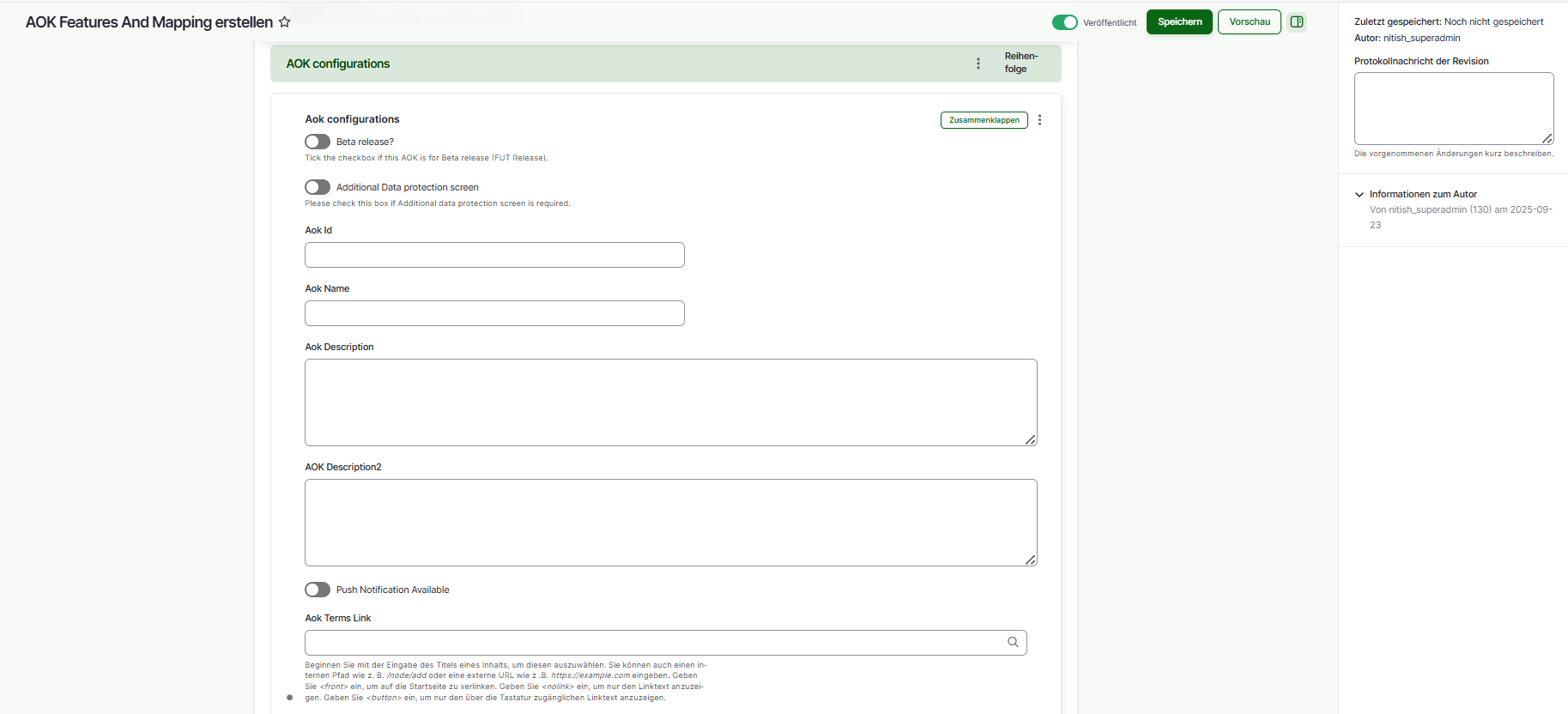The height and width of the screenshot is (714, 1568).
Task: Focus the Aok Id input field
Action: 494,255
